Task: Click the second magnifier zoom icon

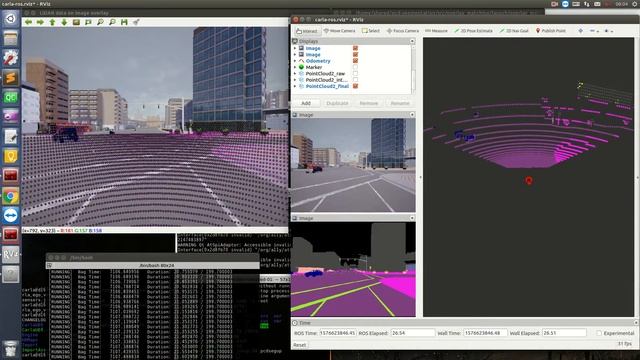Action: coord(112,22)
